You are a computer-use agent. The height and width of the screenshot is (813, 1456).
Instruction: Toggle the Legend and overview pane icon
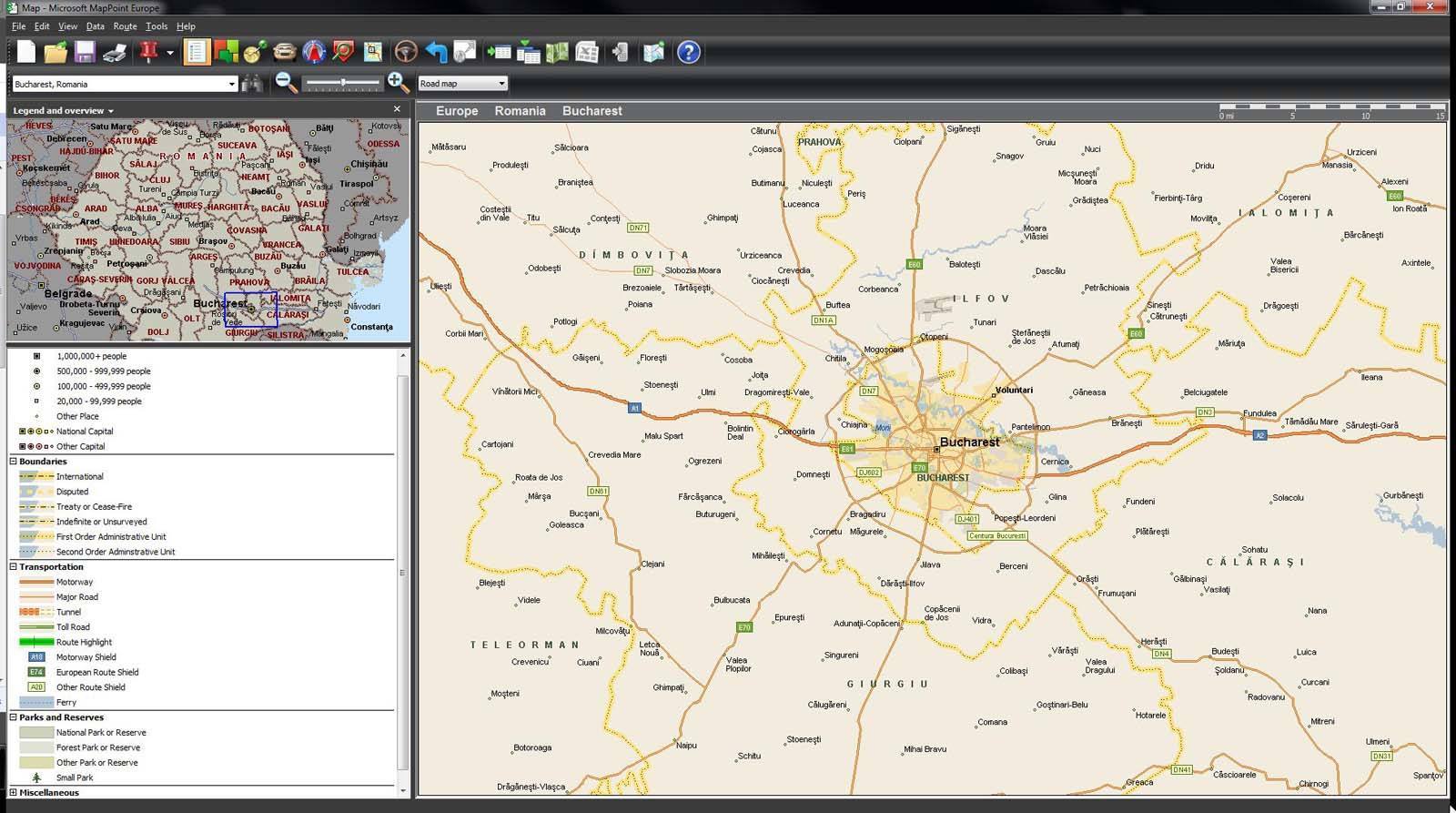(196, 52)
